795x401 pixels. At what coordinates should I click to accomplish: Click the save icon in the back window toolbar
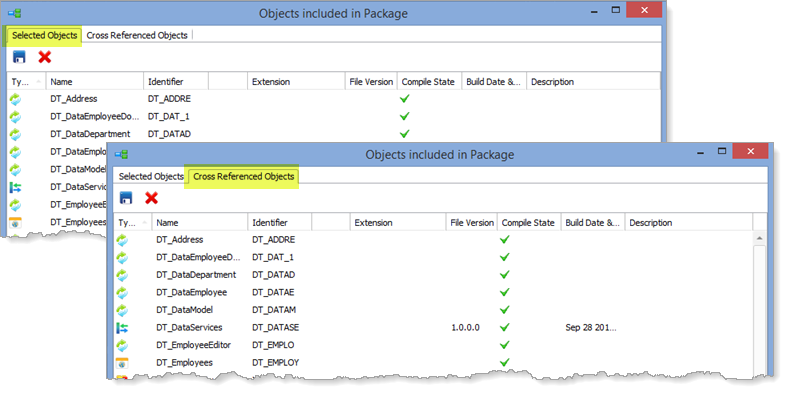tap(19, 57)
